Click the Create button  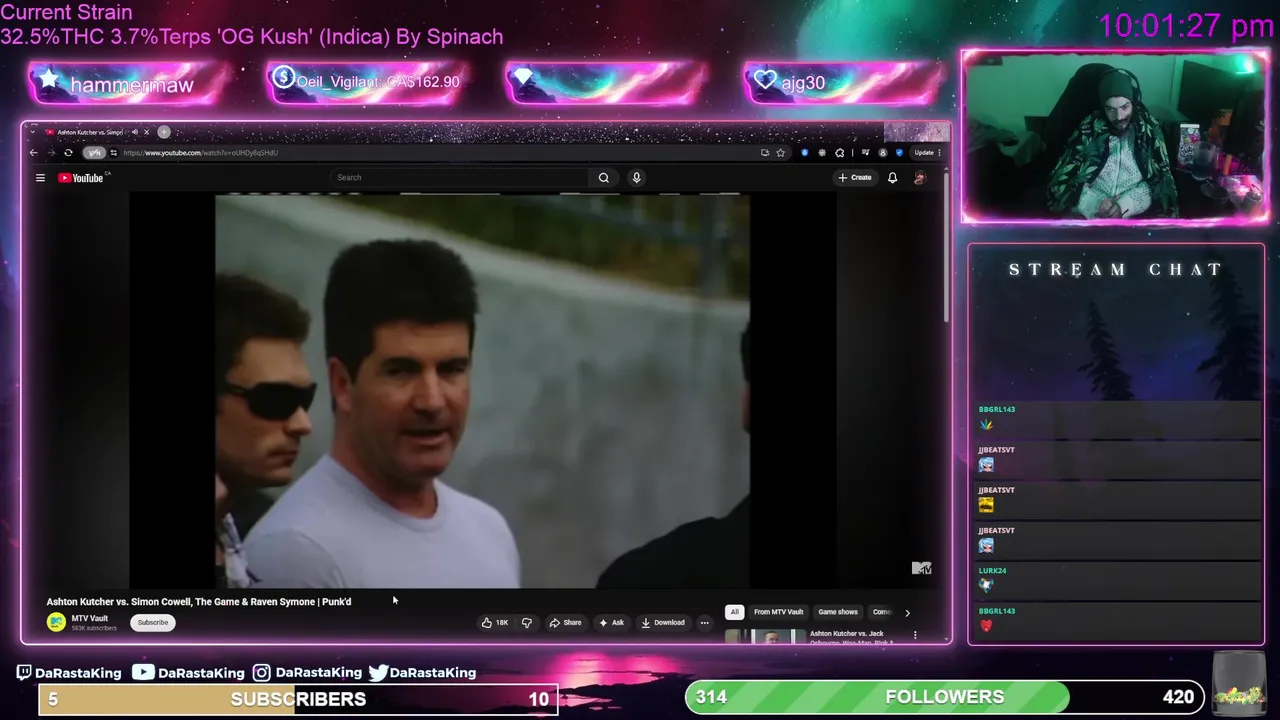click(855, 178)
